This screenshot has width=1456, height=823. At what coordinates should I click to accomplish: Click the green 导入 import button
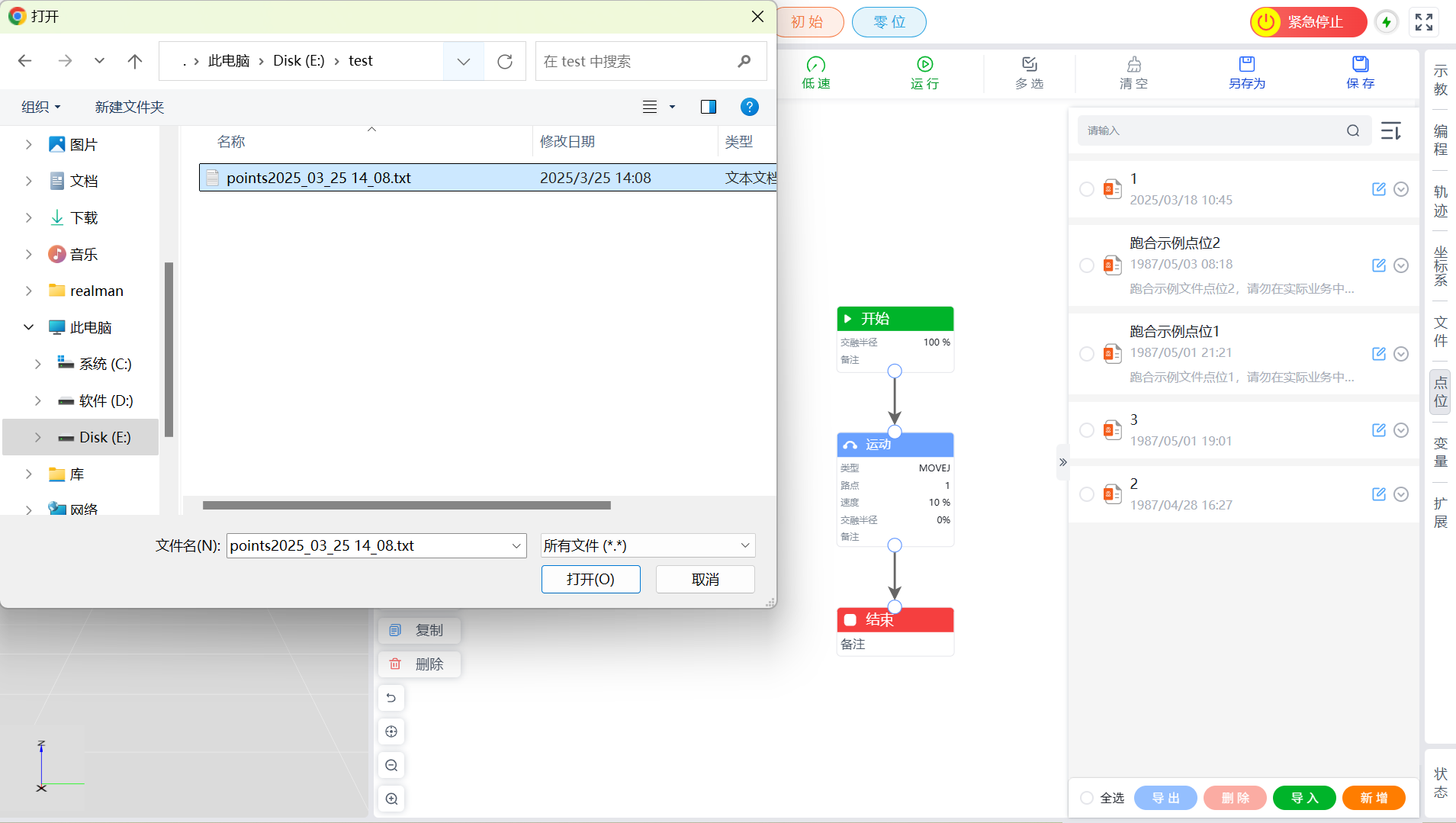click(1303, 798)
